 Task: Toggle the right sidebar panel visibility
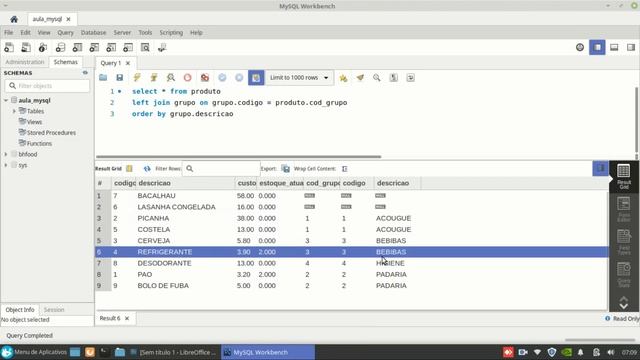(631, 47)
